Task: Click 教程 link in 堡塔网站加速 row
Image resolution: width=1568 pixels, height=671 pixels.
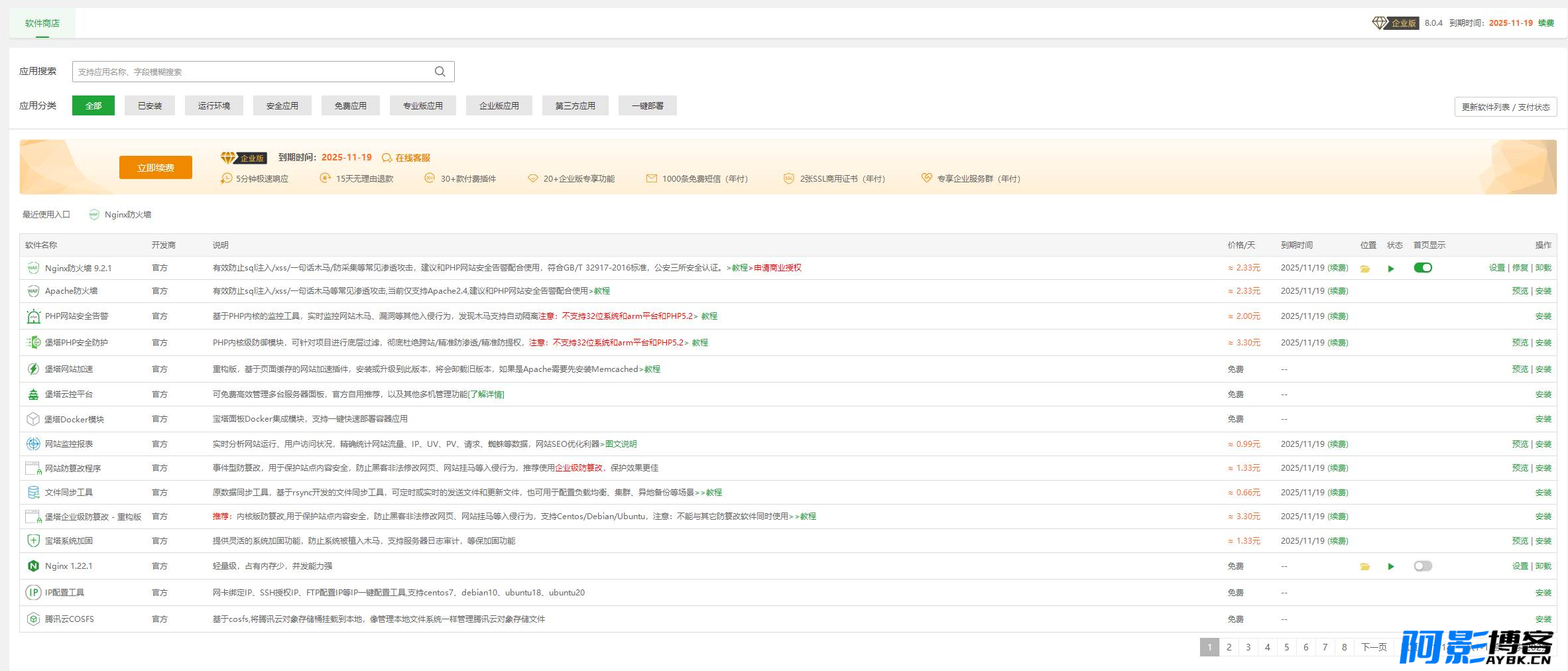Action: pyautogui.click(x=652, y=369)
